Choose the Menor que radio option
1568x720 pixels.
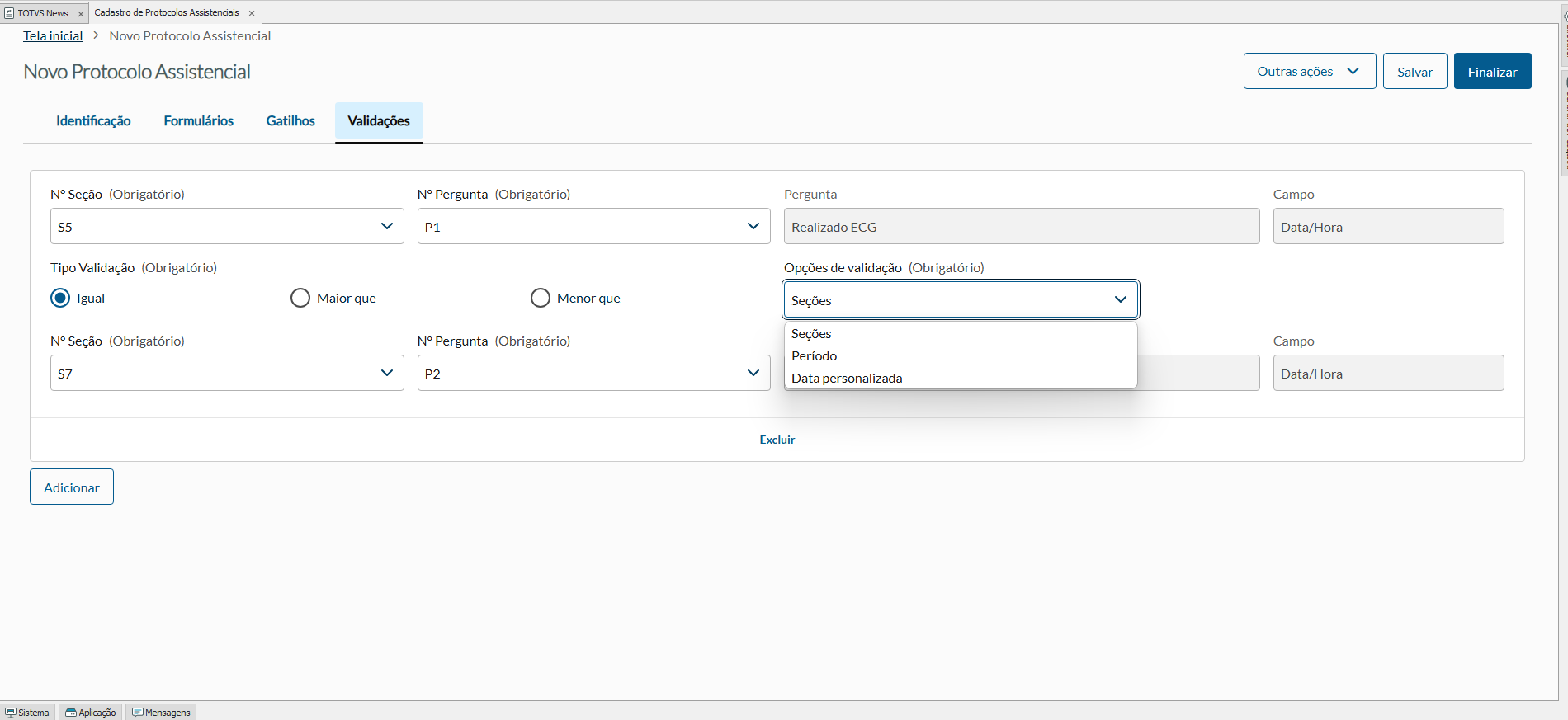541,298
